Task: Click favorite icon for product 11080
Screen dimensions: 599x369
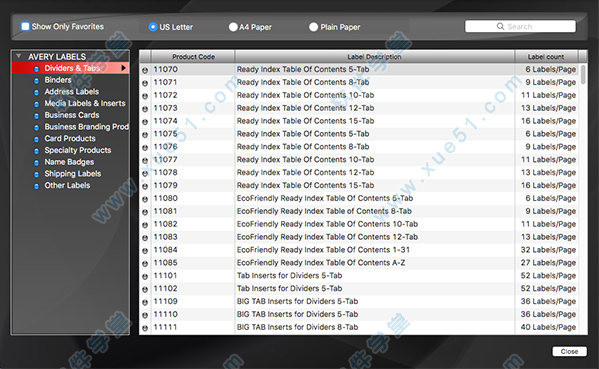Action: [145, 199]
